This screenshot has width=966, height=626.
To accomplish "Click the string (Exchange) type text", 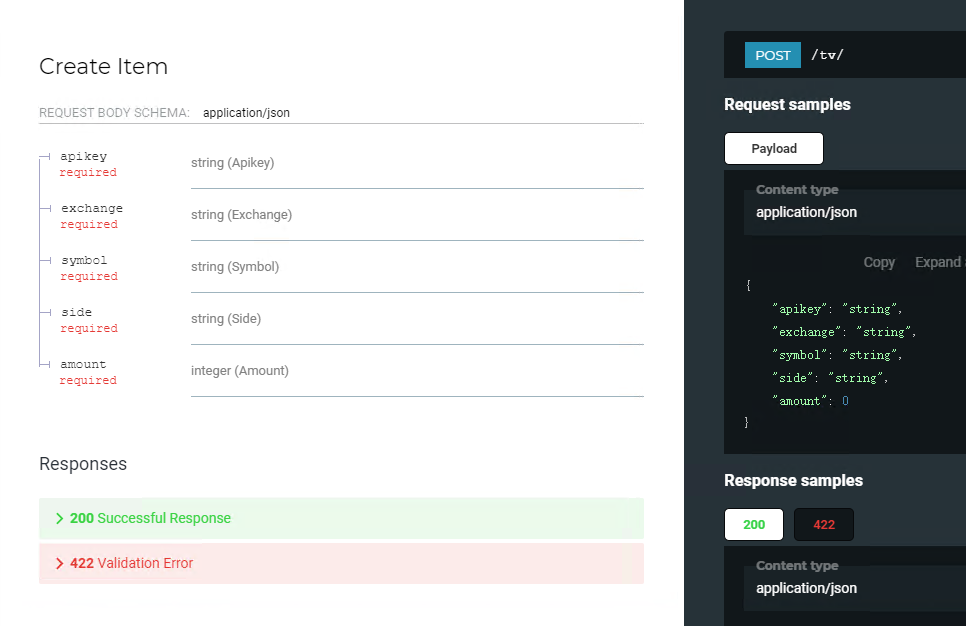I will [x=242, y=214].
